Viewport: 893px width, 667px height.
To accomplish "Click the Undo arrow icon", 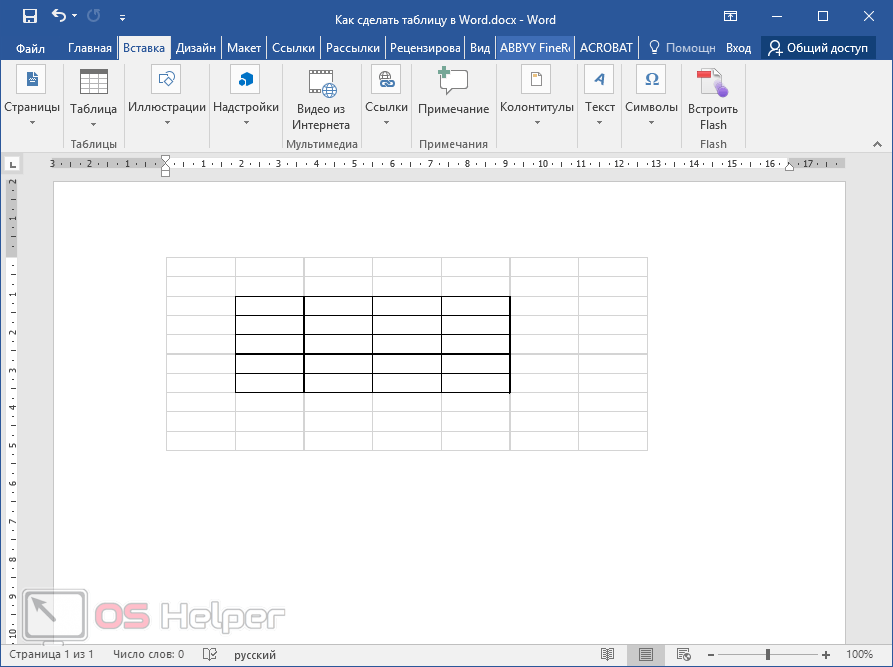I will 59,16.
